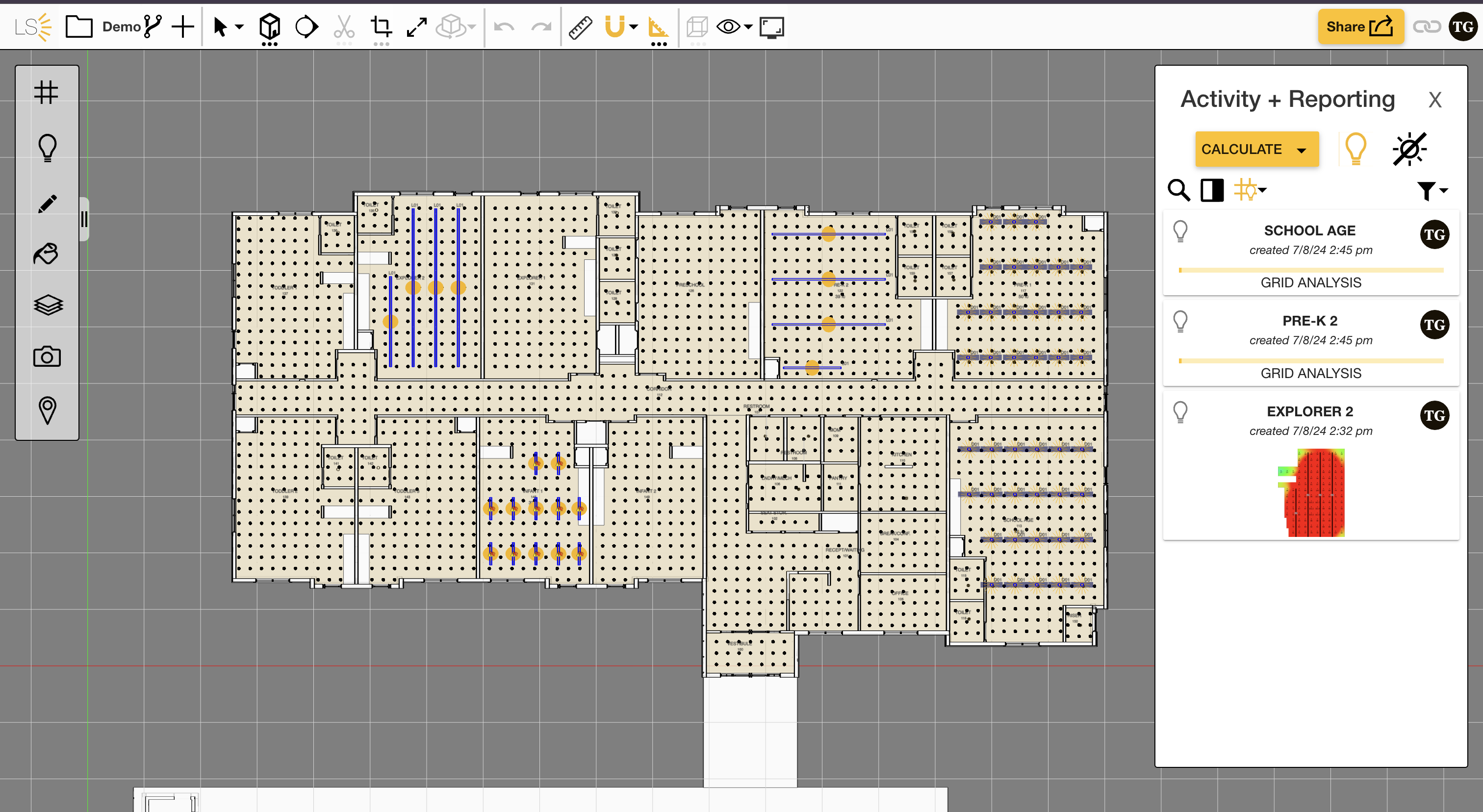Click the Share button

tap(1361, 26)
